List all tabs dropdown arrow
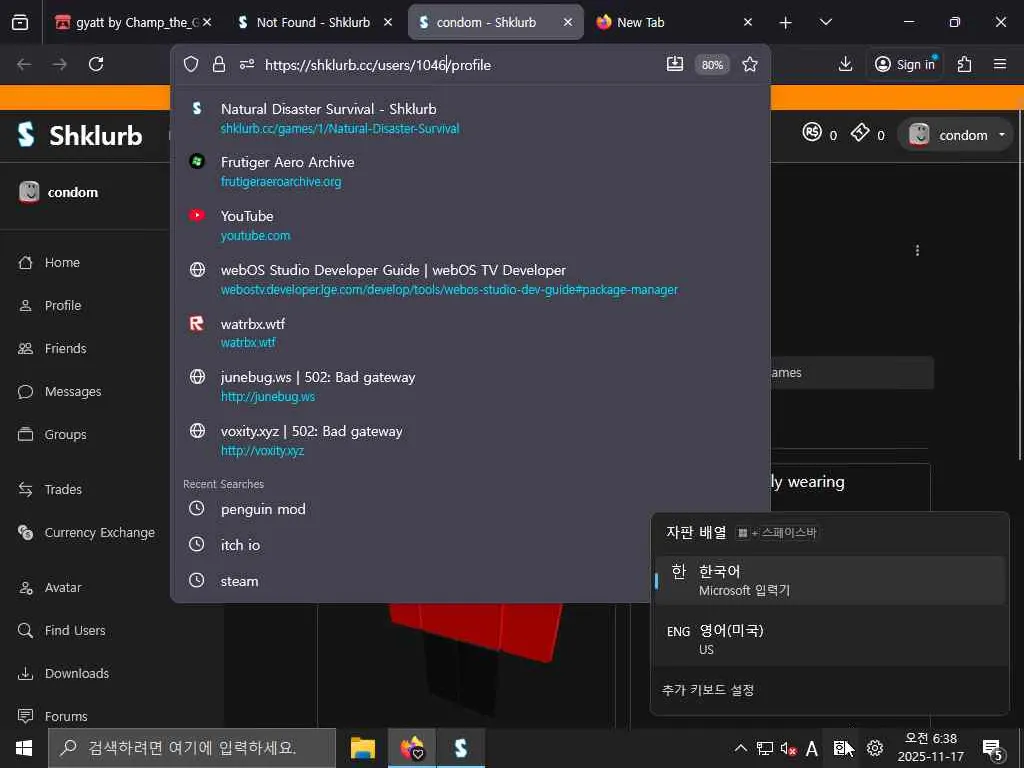The height and width of the screenshot is (768, 1024). coord(825,22)
